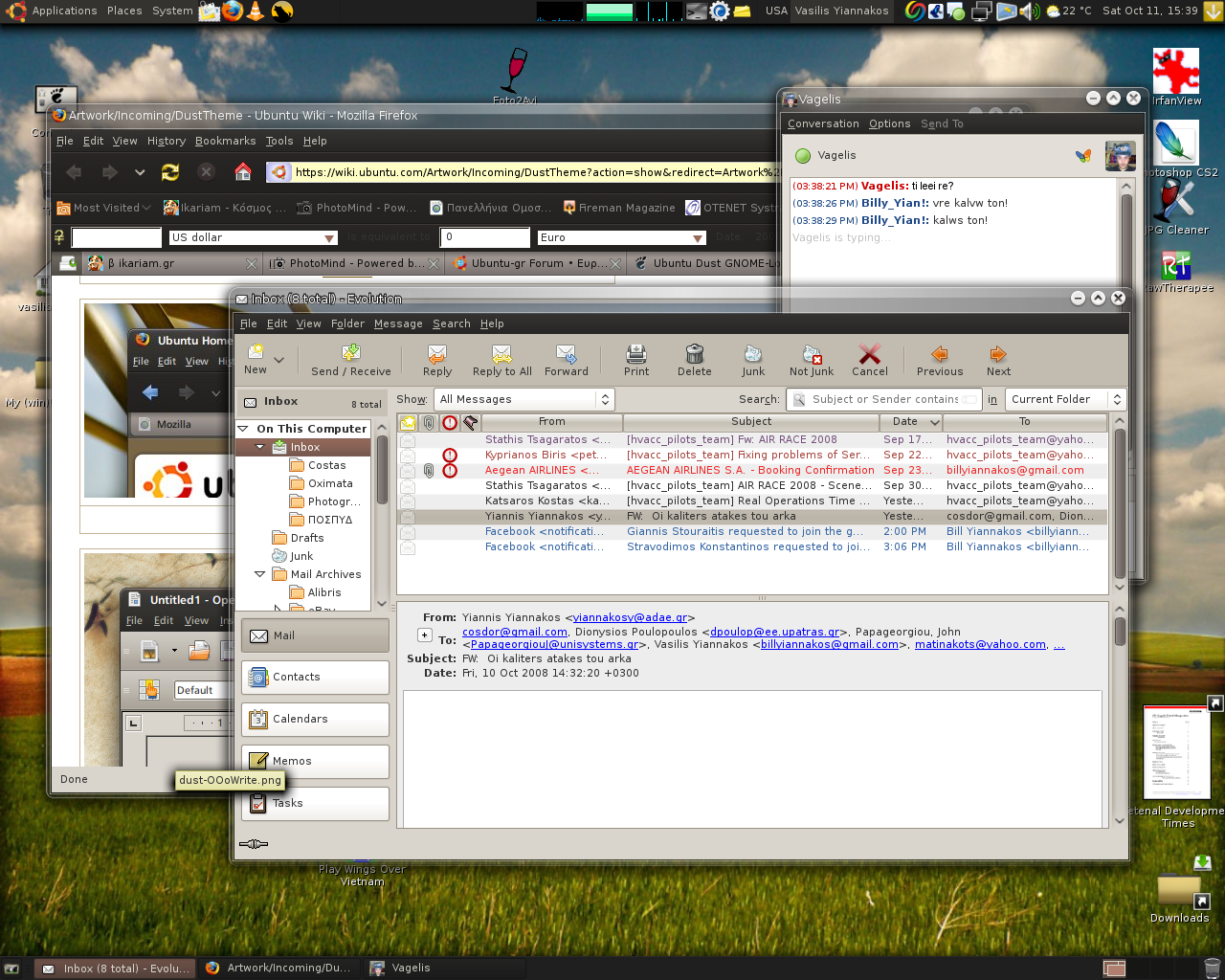Open the Show All Messages dropdown
The width and height of the screenshot is (1225, 980).
tap(524, 399)
